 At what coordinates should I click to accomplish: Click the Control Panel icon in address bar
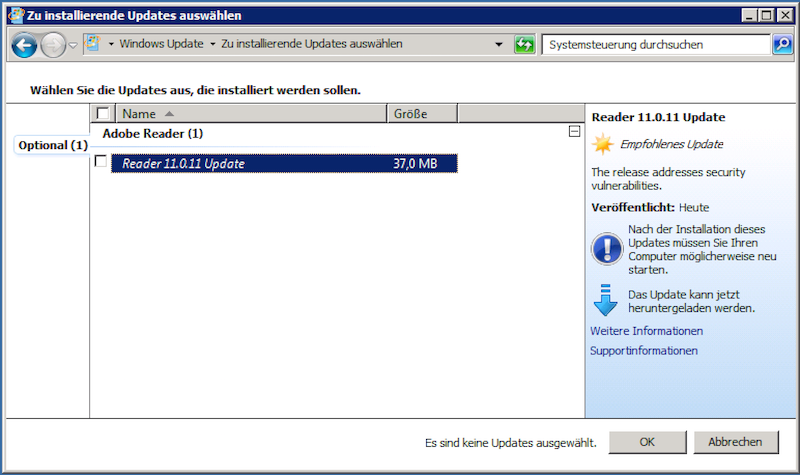(x=92, y=43)
